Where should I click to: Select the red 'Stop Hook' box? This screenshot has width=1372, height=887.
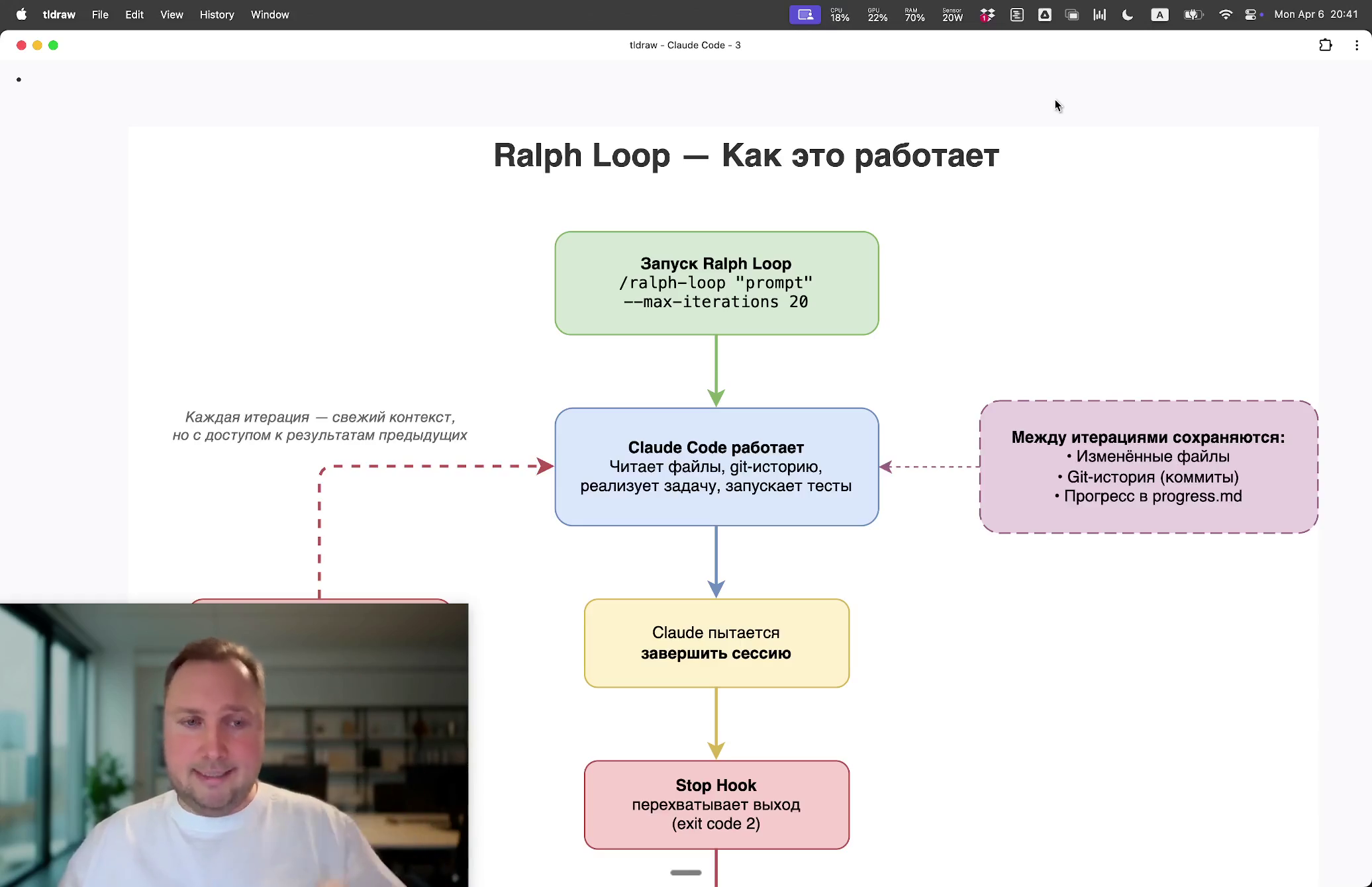(716, 805)
